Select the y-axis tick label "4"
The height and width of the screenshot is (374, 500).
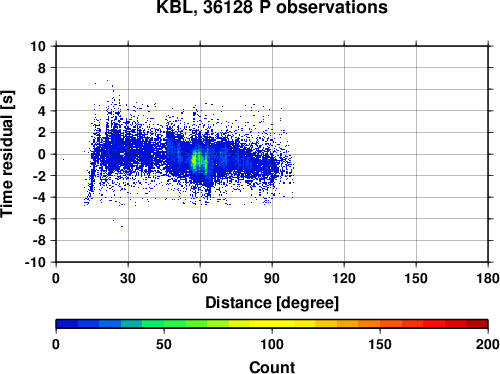click(42, 111)
